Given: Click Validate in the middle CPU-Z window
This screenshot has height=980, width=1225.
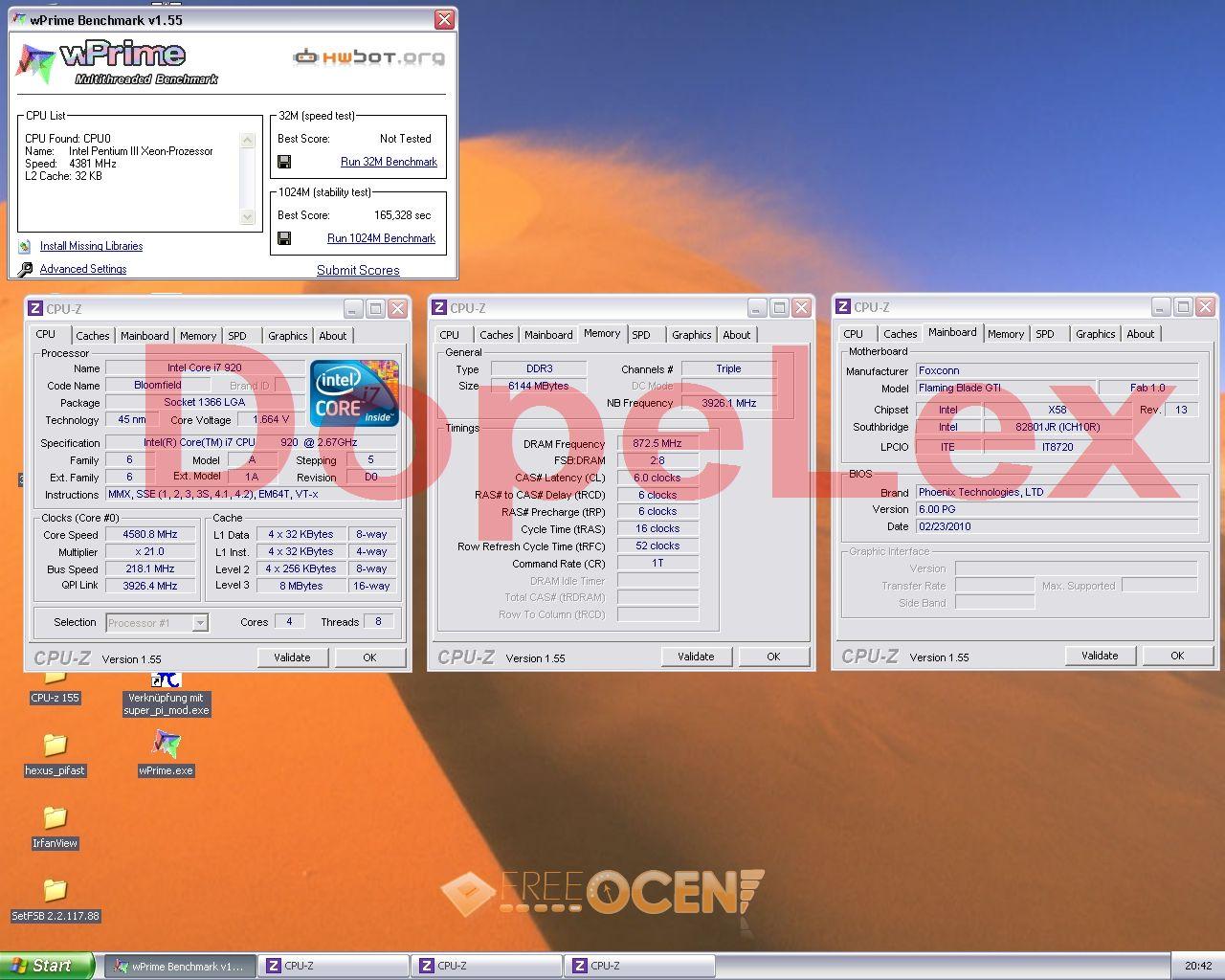Looking at the screenshot, I should click(x=696, y=657).
